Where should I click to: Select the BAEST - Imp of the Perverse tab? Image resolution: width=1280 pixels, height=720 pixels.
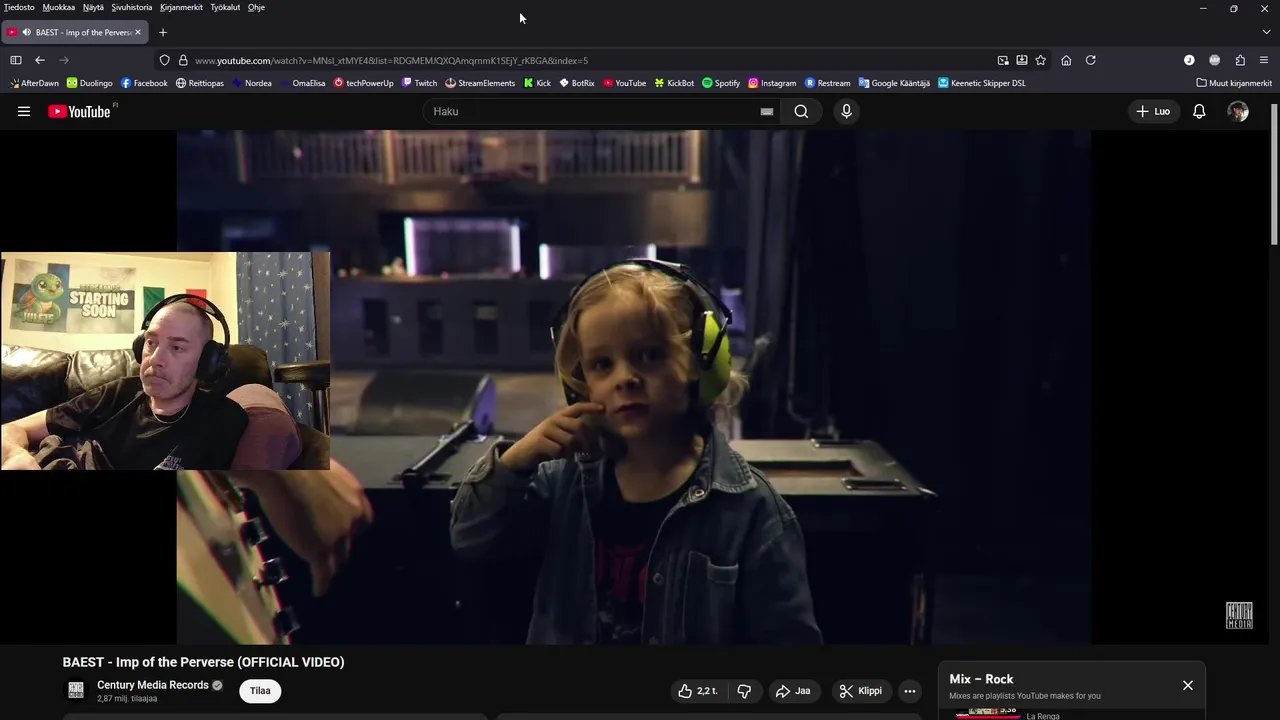(x=76, y=32)
